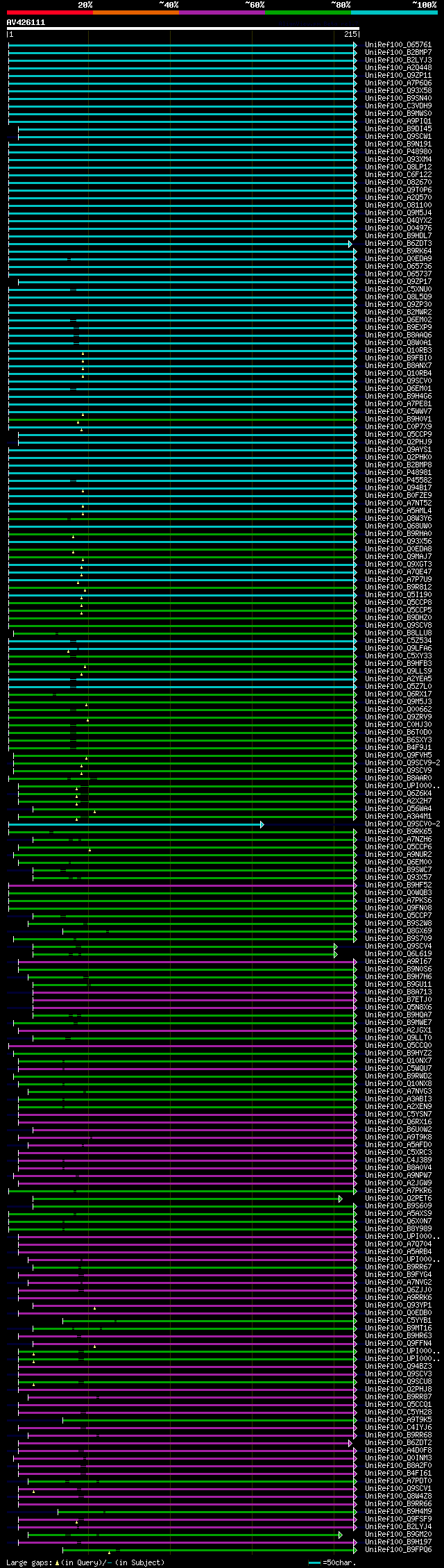Select the UniRef100_A9RI67 label
444x1568 pixels.
click(x=398, y=961)
